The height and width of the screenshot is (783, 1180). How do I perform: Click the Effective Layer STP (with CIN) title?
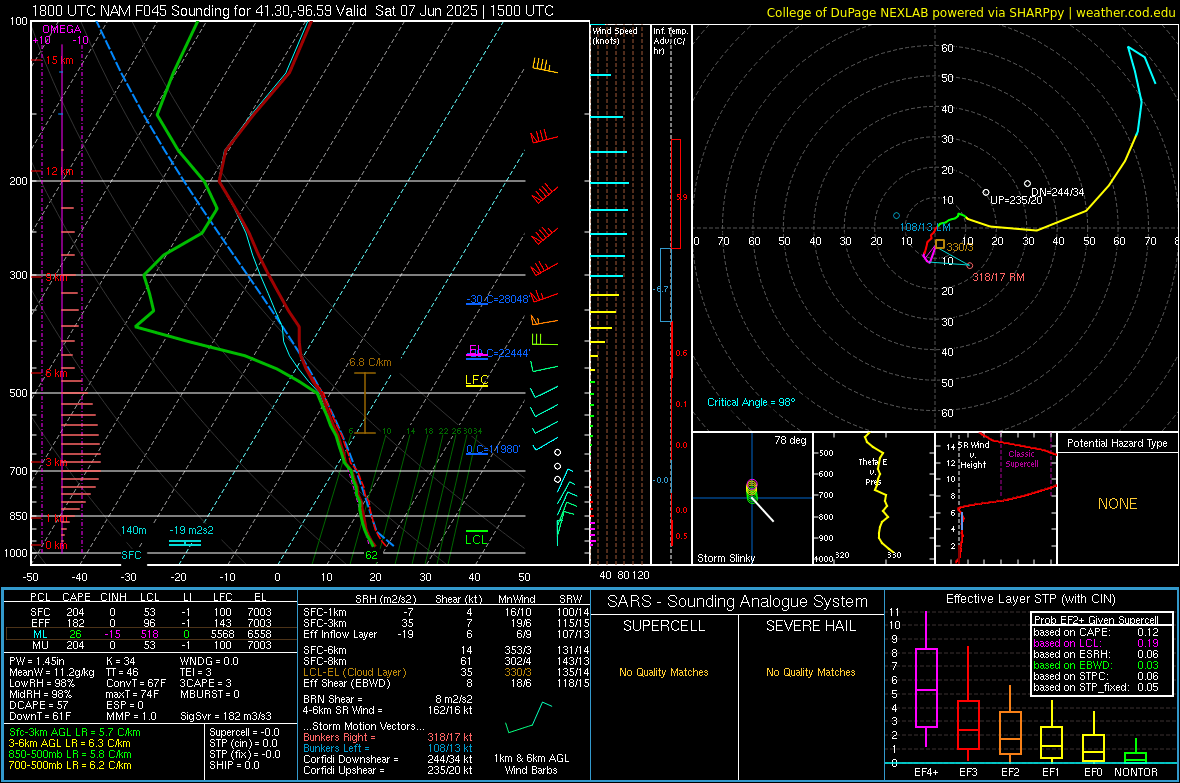[x=1030, y=599]
